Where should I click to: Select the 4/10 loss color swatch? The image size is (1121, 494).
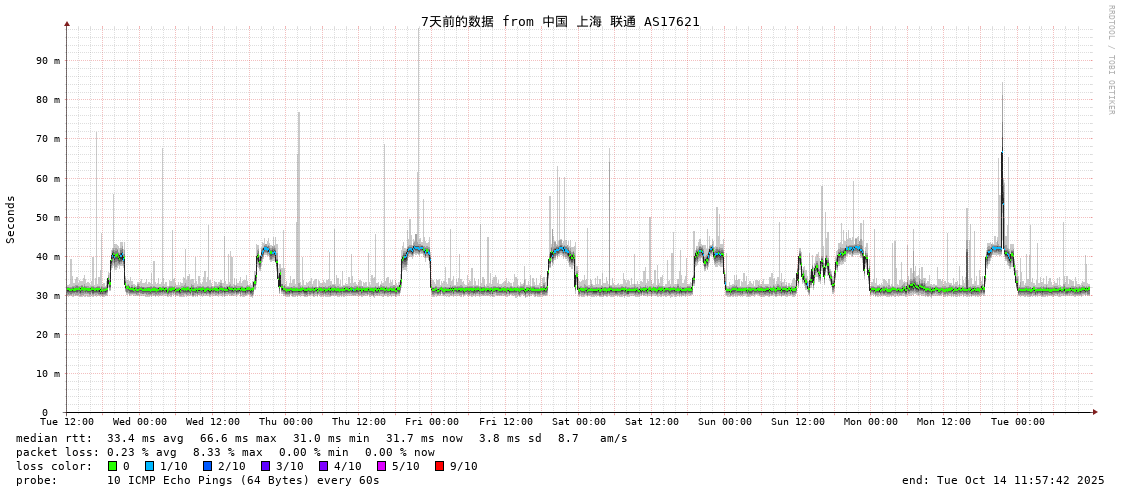[323, 466]
